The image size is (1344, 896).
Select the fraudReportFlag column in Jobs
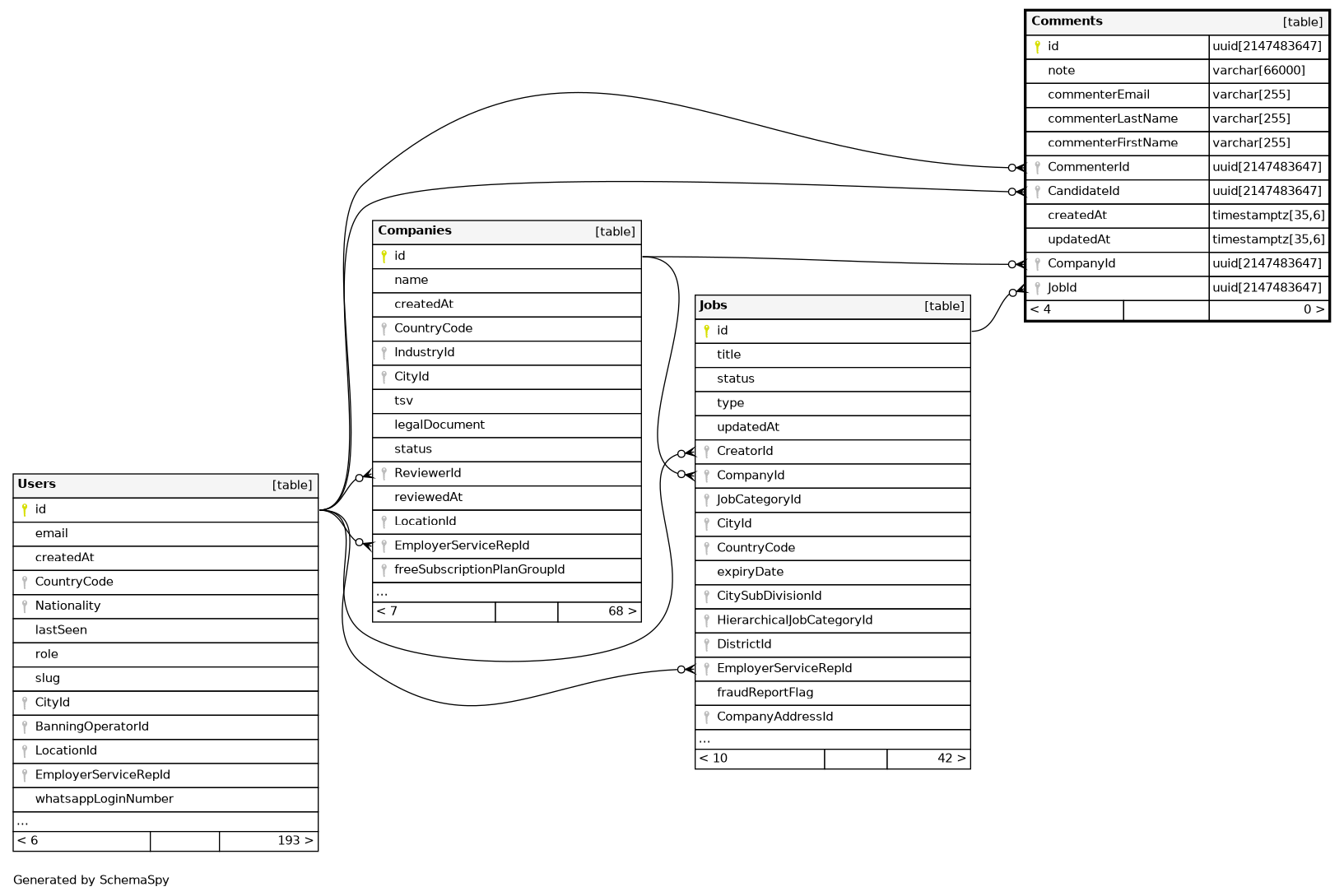[765, 693]
